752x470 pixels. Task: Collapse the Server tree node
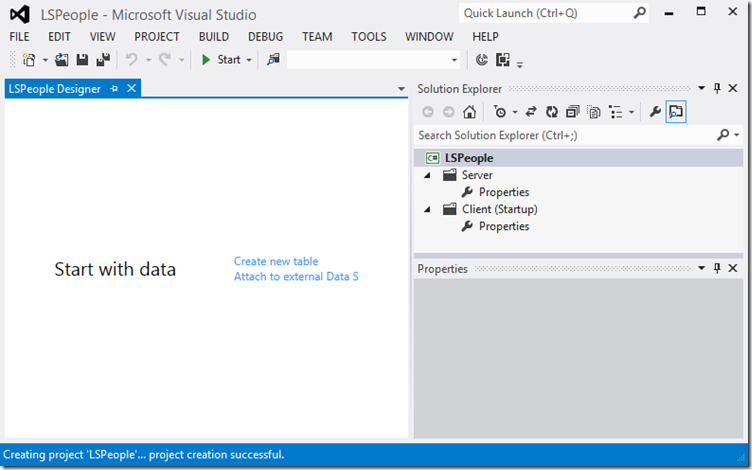(427, 176)
